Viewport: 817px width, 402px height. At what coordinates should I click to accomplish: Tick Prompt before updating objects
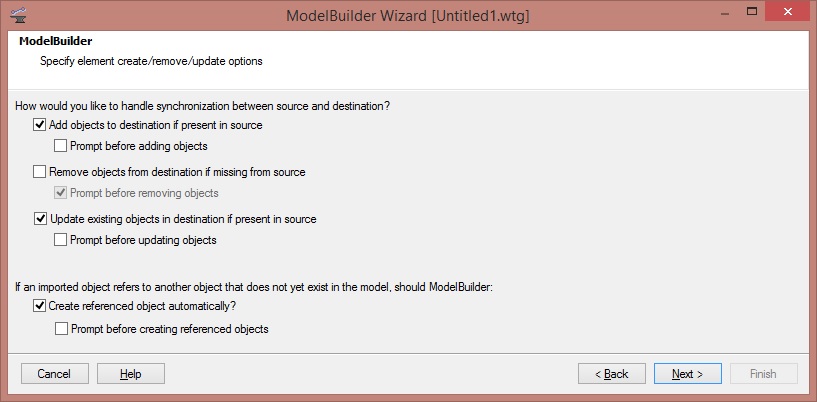click(x=61, y=240)
